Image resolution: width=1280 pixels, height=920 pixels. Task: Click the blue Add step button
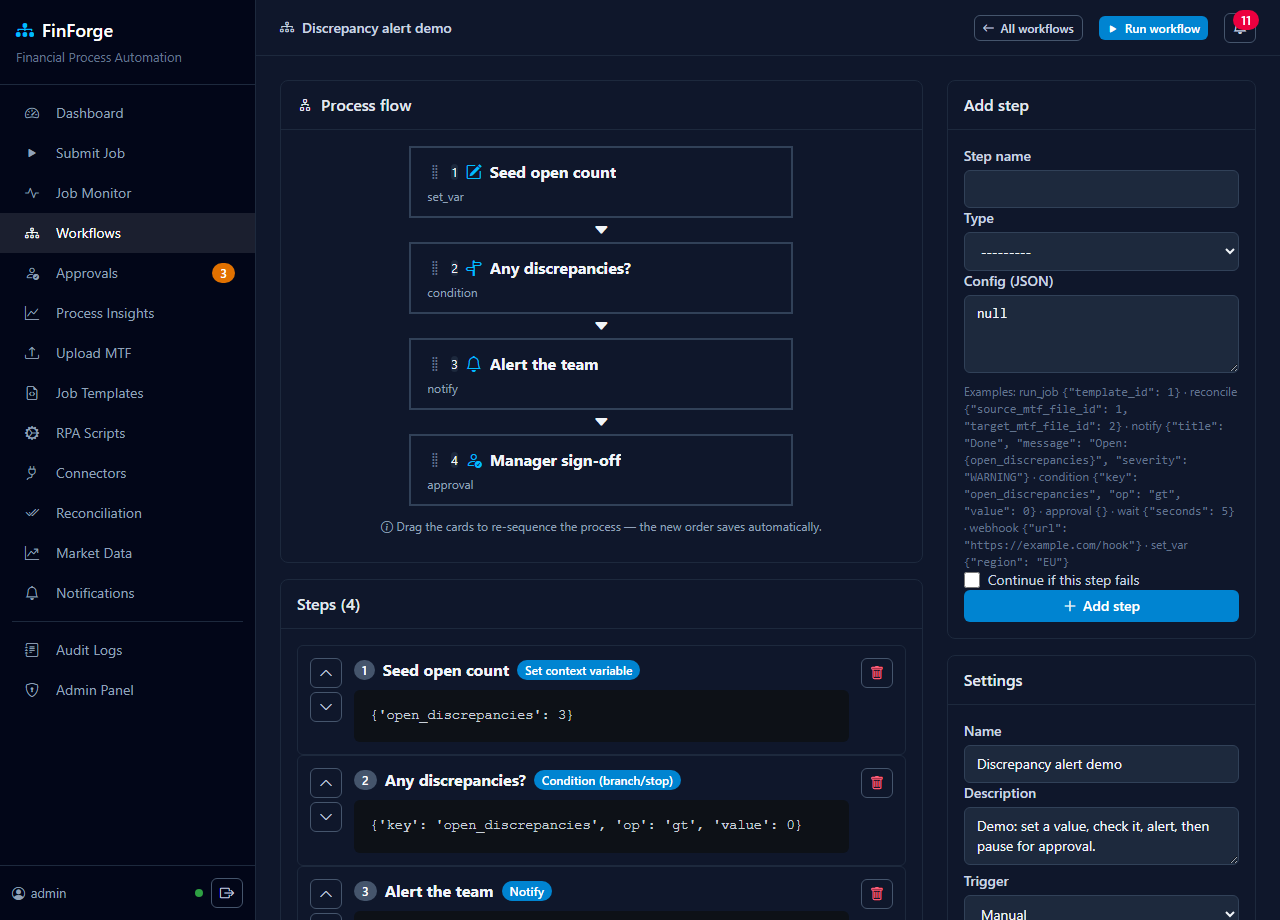tap(1101, 606)
